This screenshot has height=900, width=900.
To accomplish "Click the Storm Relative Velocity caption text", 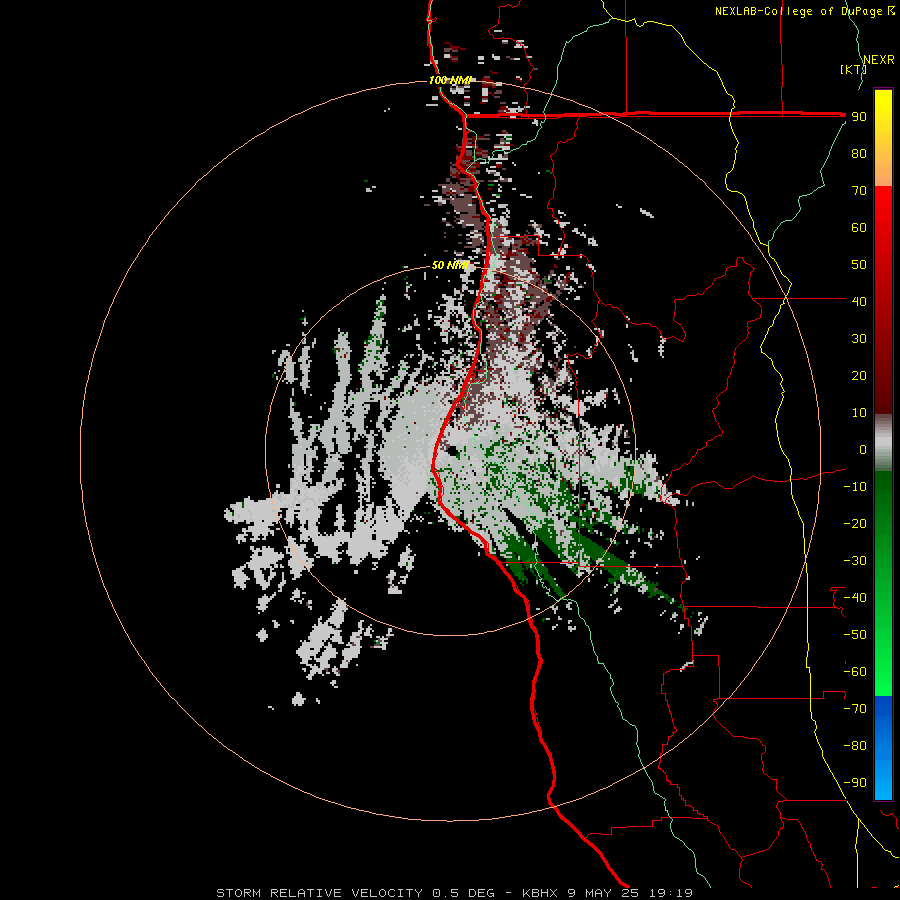I will tap(454, 893).
